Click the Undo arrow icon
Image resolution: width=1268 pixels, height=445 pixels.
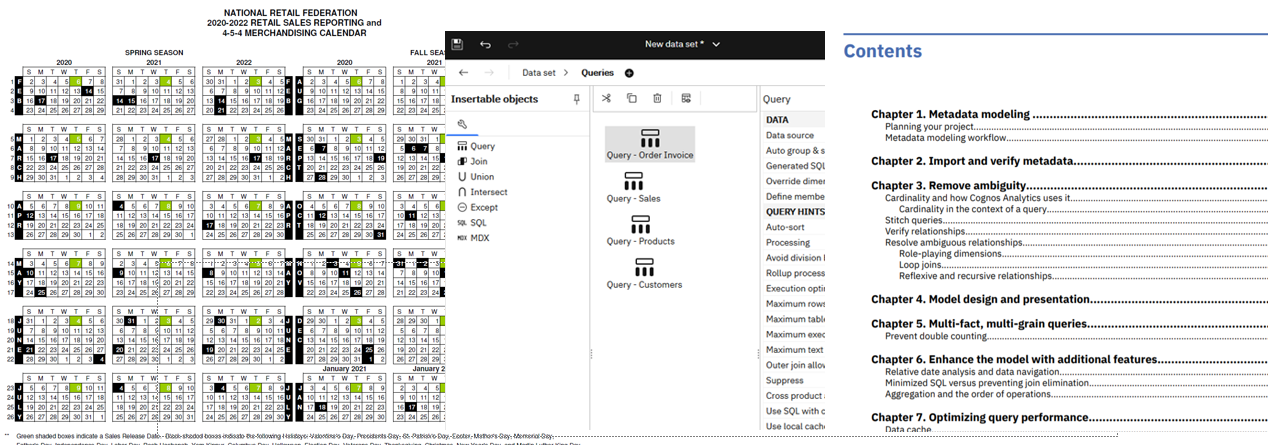(485, 44)
